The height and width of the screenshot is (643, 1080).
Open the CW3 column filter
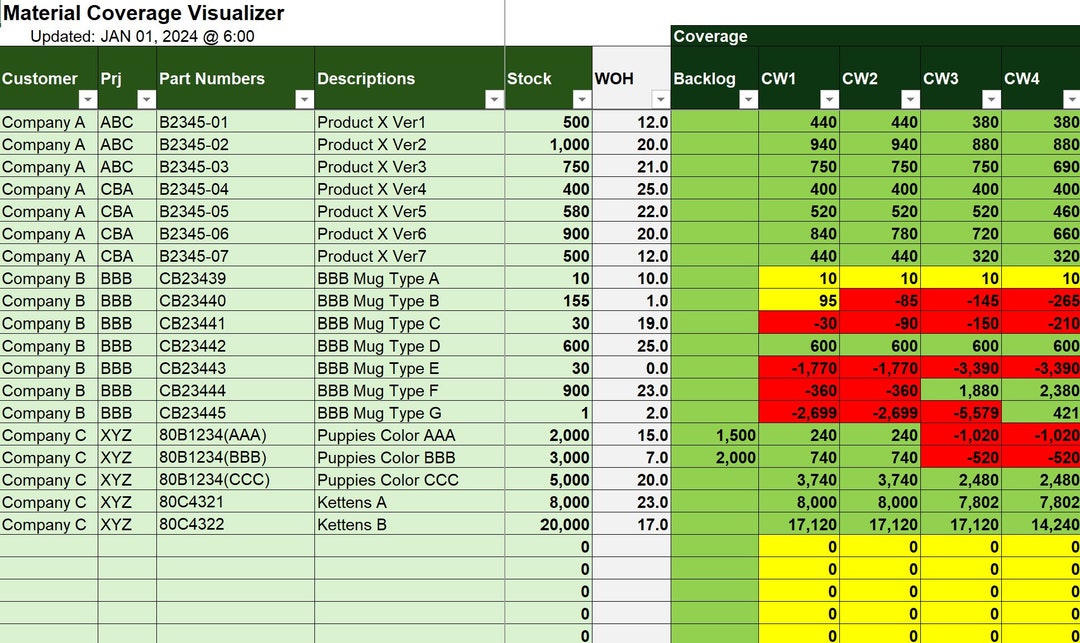tap(991, 99)
